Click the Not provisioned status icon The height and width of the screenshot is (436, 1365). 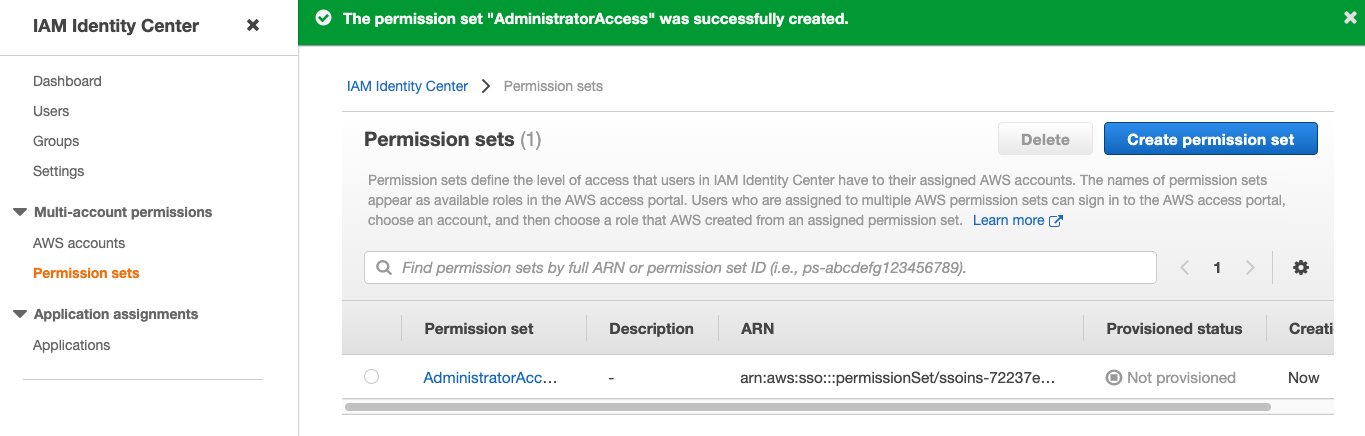pos(1114,378)
